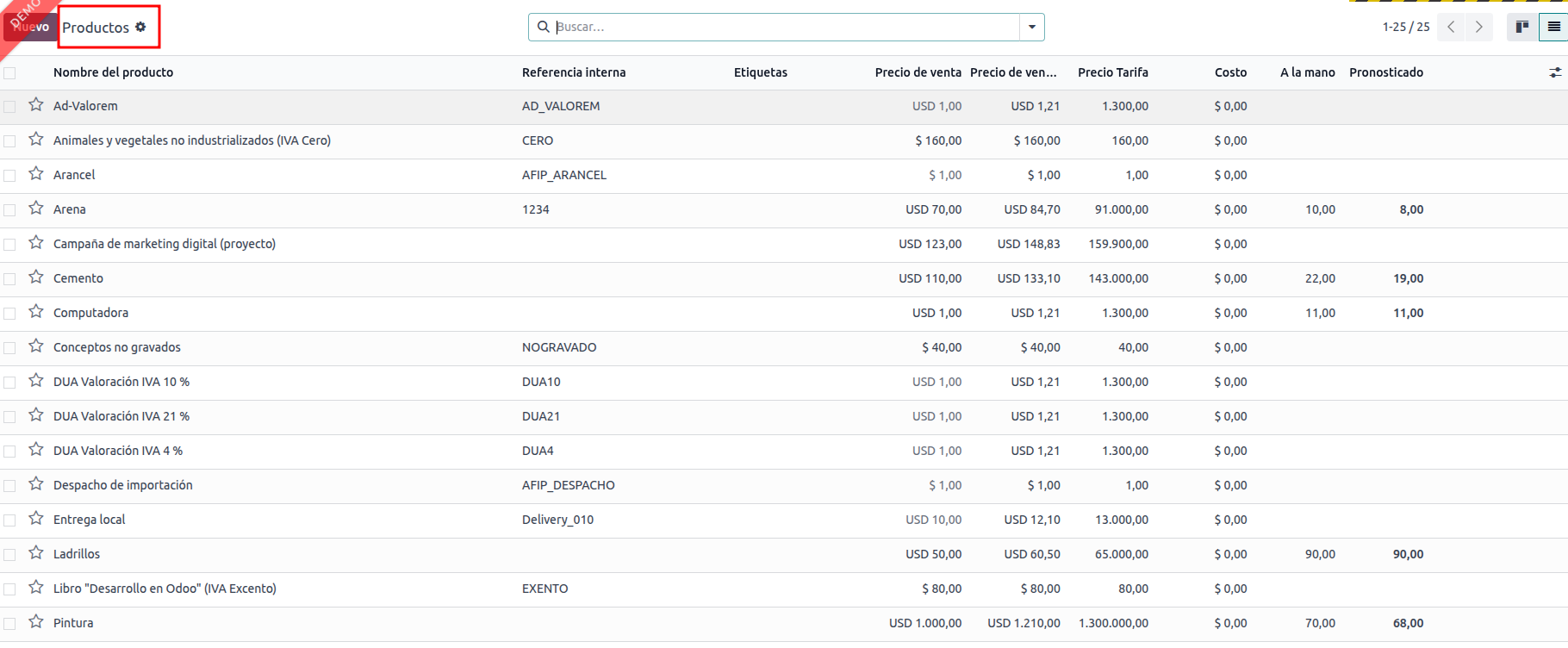Image resolution: width=1568 pixels, height=648 pixels.
Task: Click the Nuevo button
Action: point(31,27)
